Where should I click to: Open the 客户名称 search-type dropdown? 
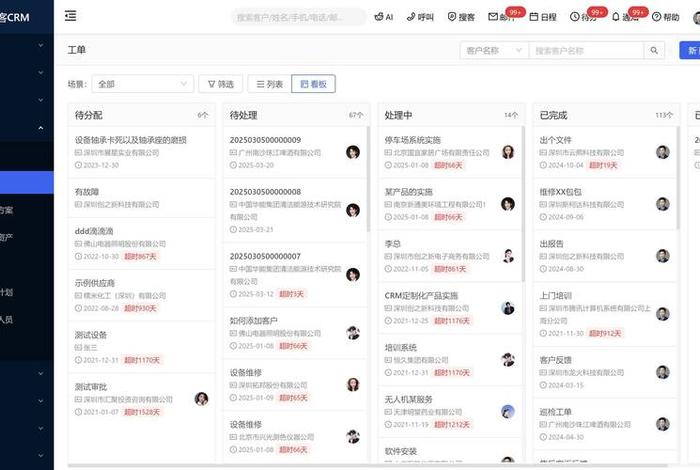[x=494, y=50]
